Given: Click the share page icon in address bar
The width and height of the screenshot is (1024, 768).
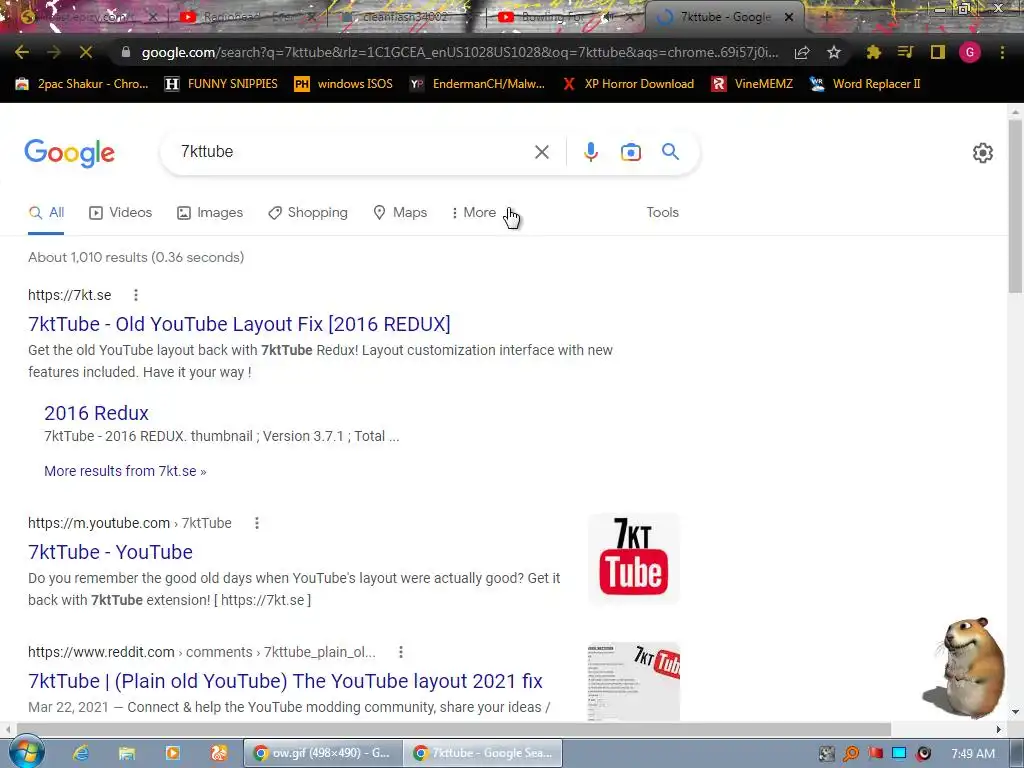Looking at the screenshot, I should tap(802, 53).
